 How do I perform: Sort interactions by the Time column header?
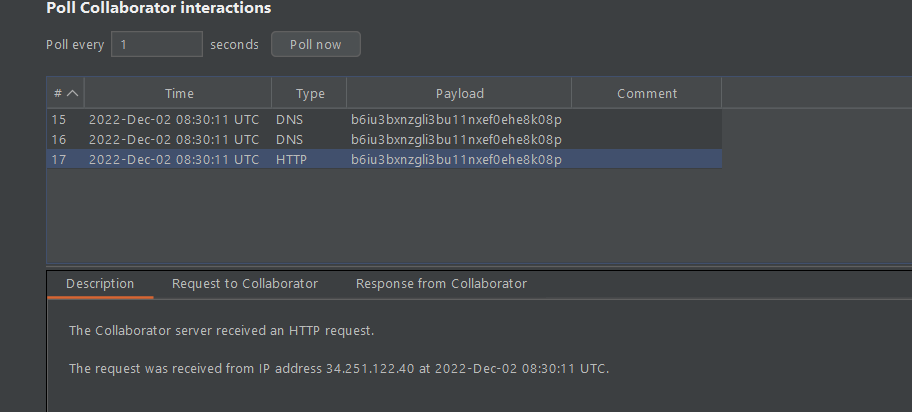click(x=179, y=93)
